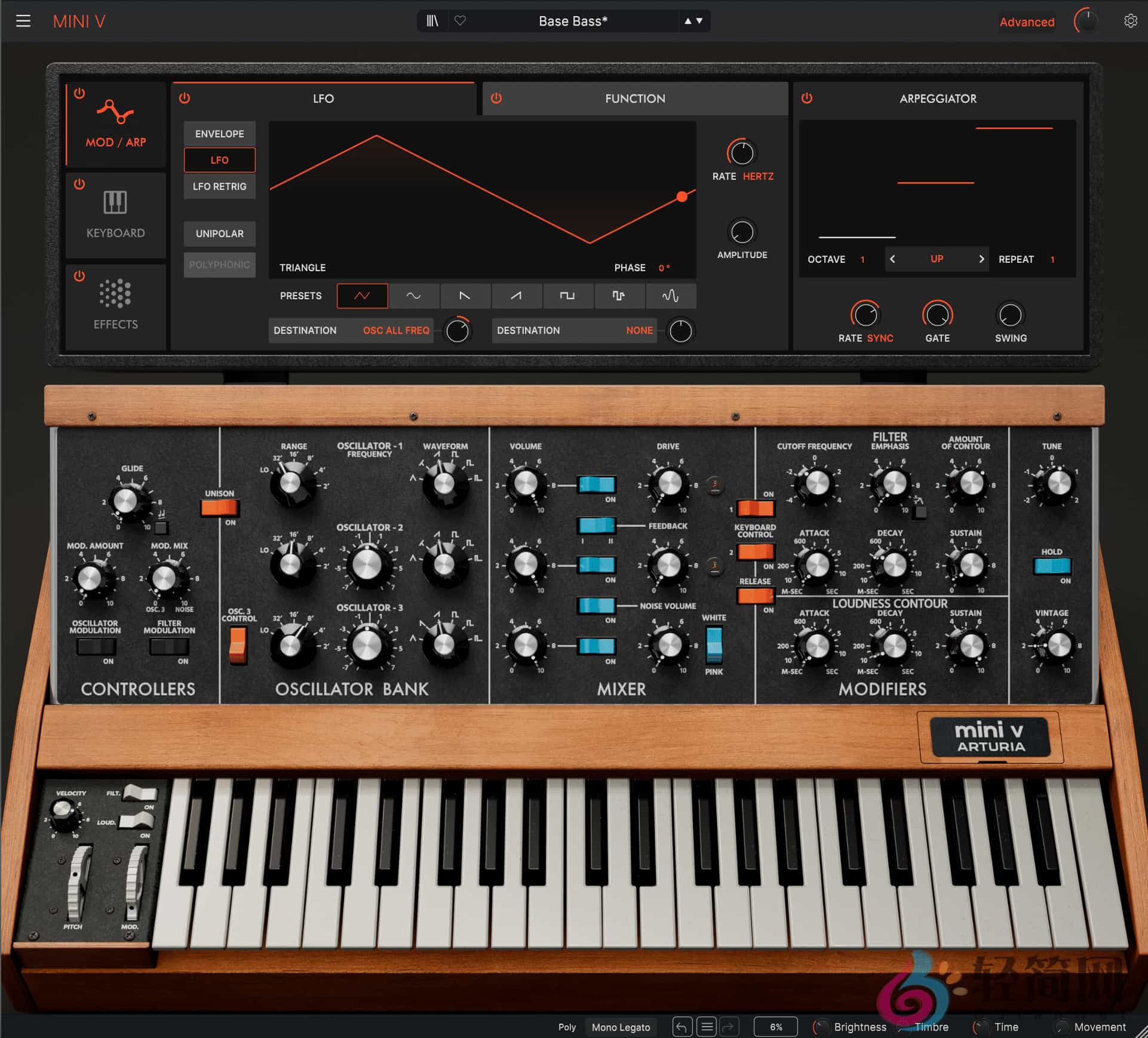Switch to the FUNCTION tab
The height and width of the screenshot is (1038, 1148).
pyautogui.click(x=634, y=99)
